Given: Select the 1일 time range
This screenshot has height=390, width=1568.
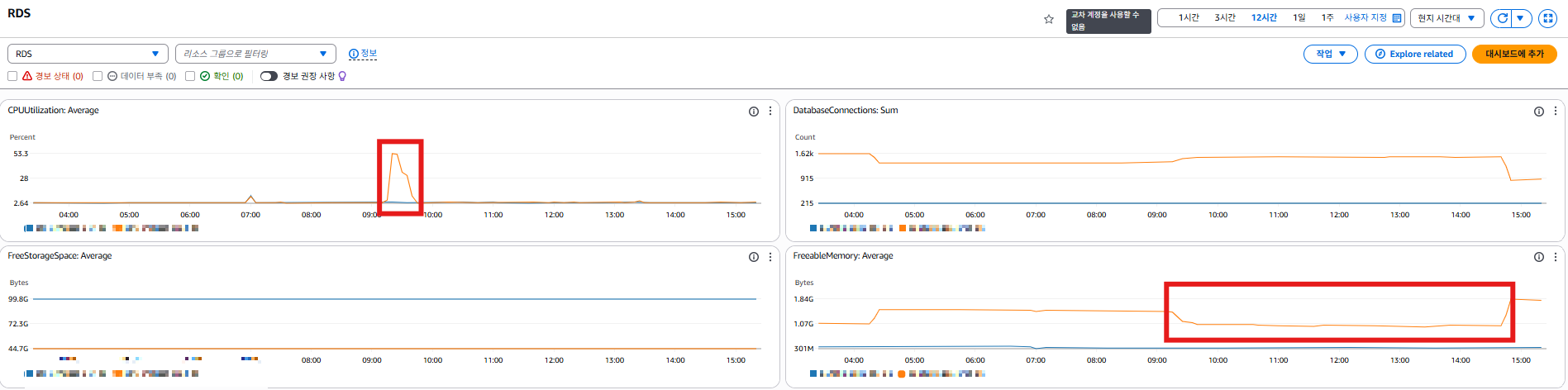Looking at the screenshot, I should click(1299, 18).
